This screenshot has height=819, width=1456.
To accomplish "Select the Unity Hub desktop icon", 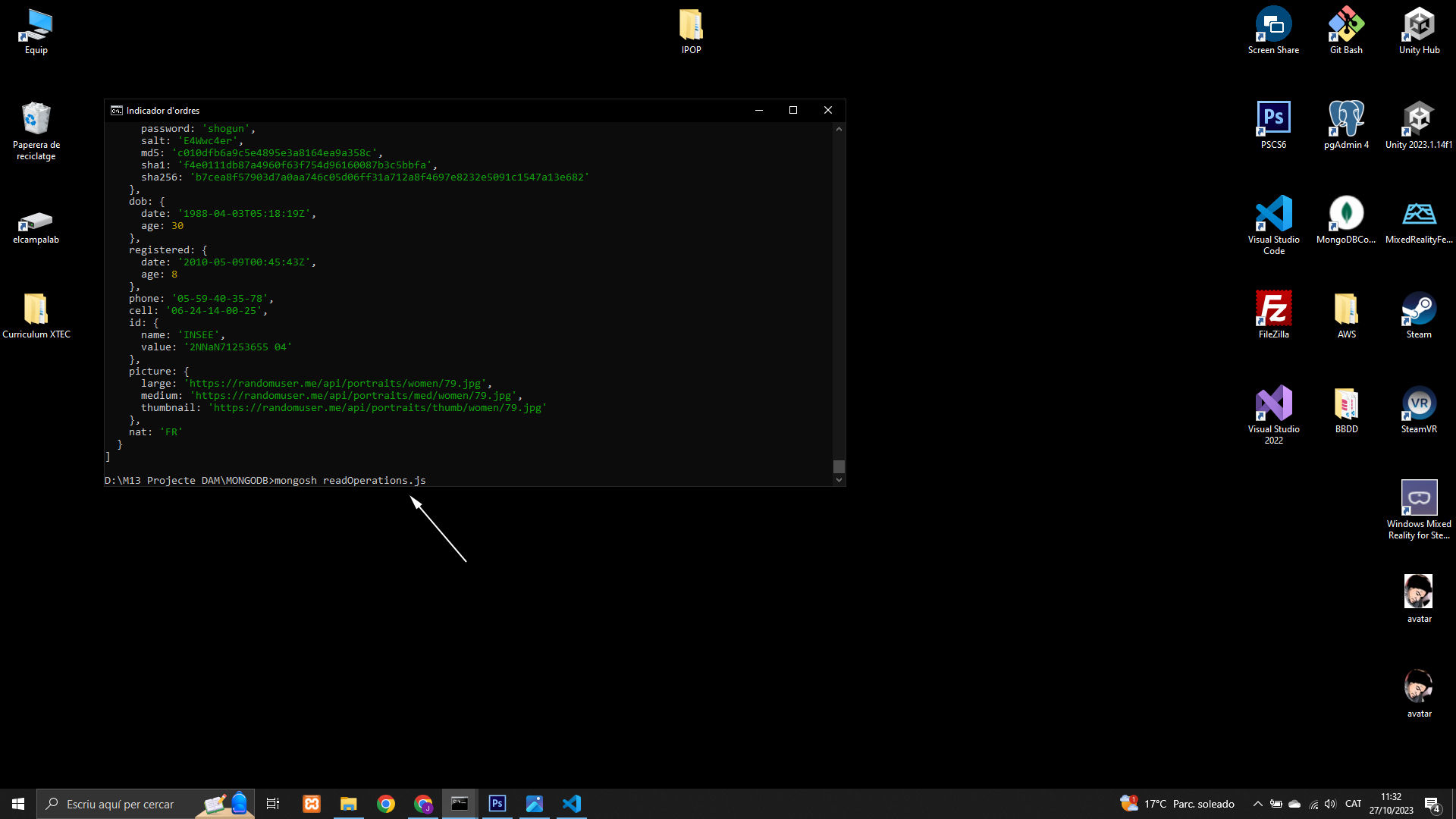I will [1419, 31].
